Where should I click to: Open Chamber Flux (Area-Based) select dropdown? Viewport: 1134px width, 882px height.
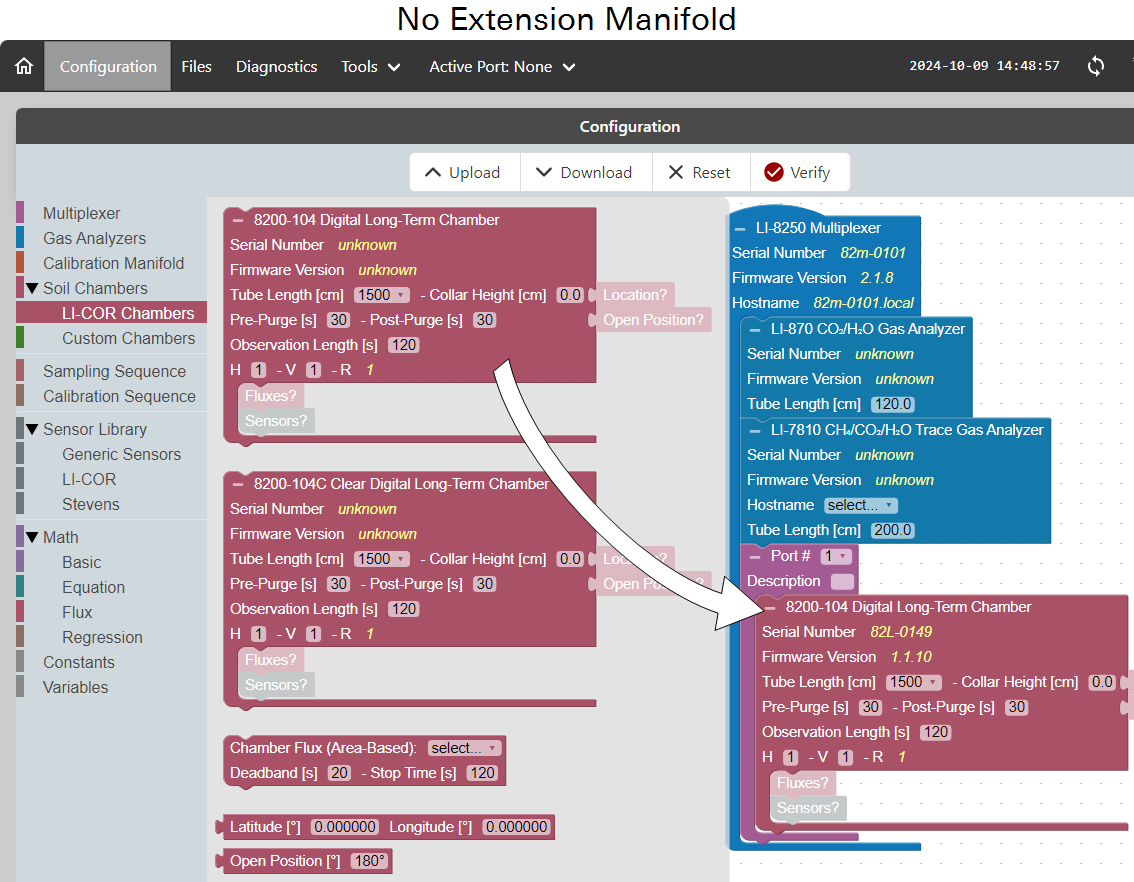click(x=464, y=748)
